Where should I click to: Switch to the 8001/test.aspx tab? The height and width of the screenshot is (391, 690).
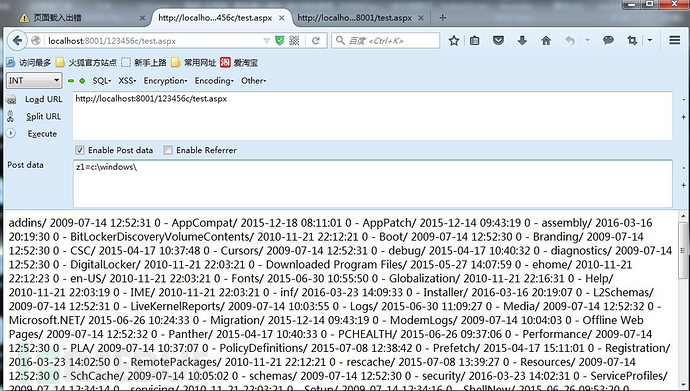point(356,18)
